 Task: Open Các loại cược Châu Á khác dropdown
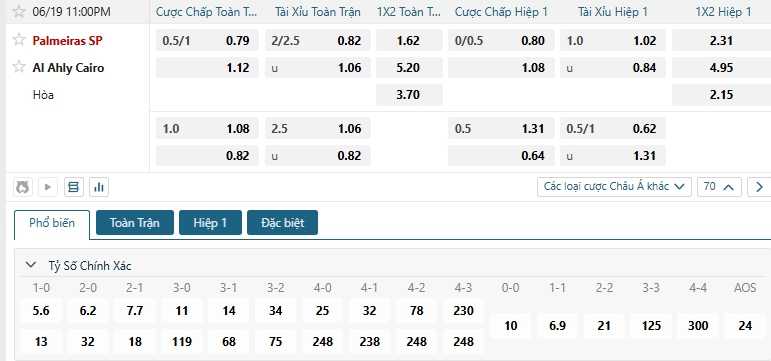[x=614, y=187]
